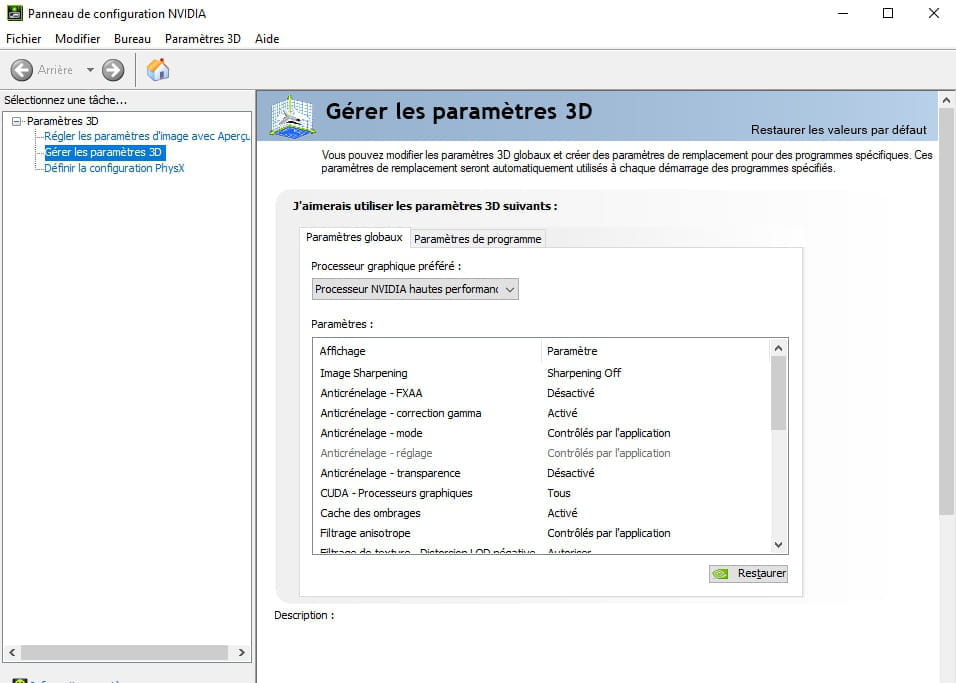Open the Modifier menu
Screen dimensions: 956x683
pyautogui.click(x=77, y=38)
